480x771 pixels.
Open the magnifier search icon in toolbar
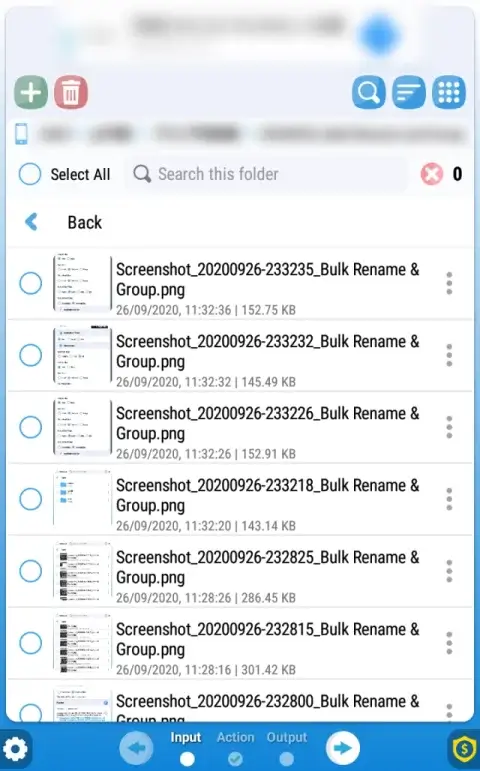point(369,92)
